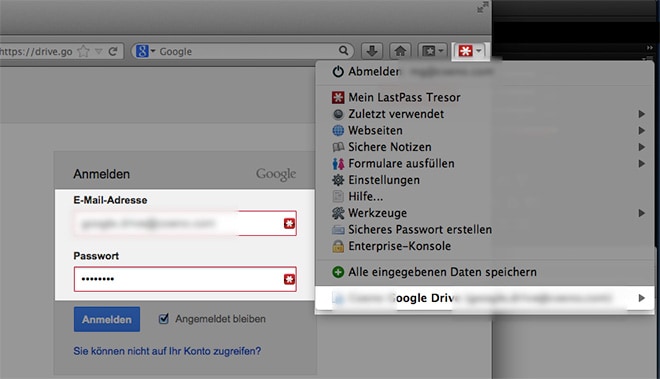The width and height of the screenshot is (660, 379).
Task: Click the green plus save-data icon
Action: click(338, 272)
